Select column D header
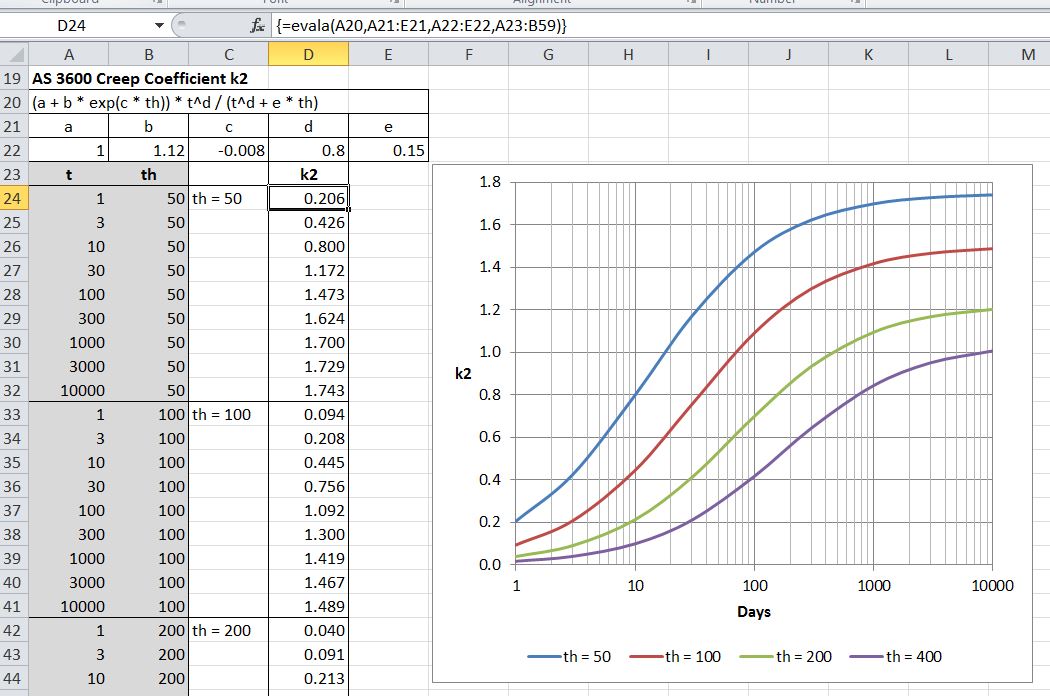 pyautogui.click(x=308, y=55)
